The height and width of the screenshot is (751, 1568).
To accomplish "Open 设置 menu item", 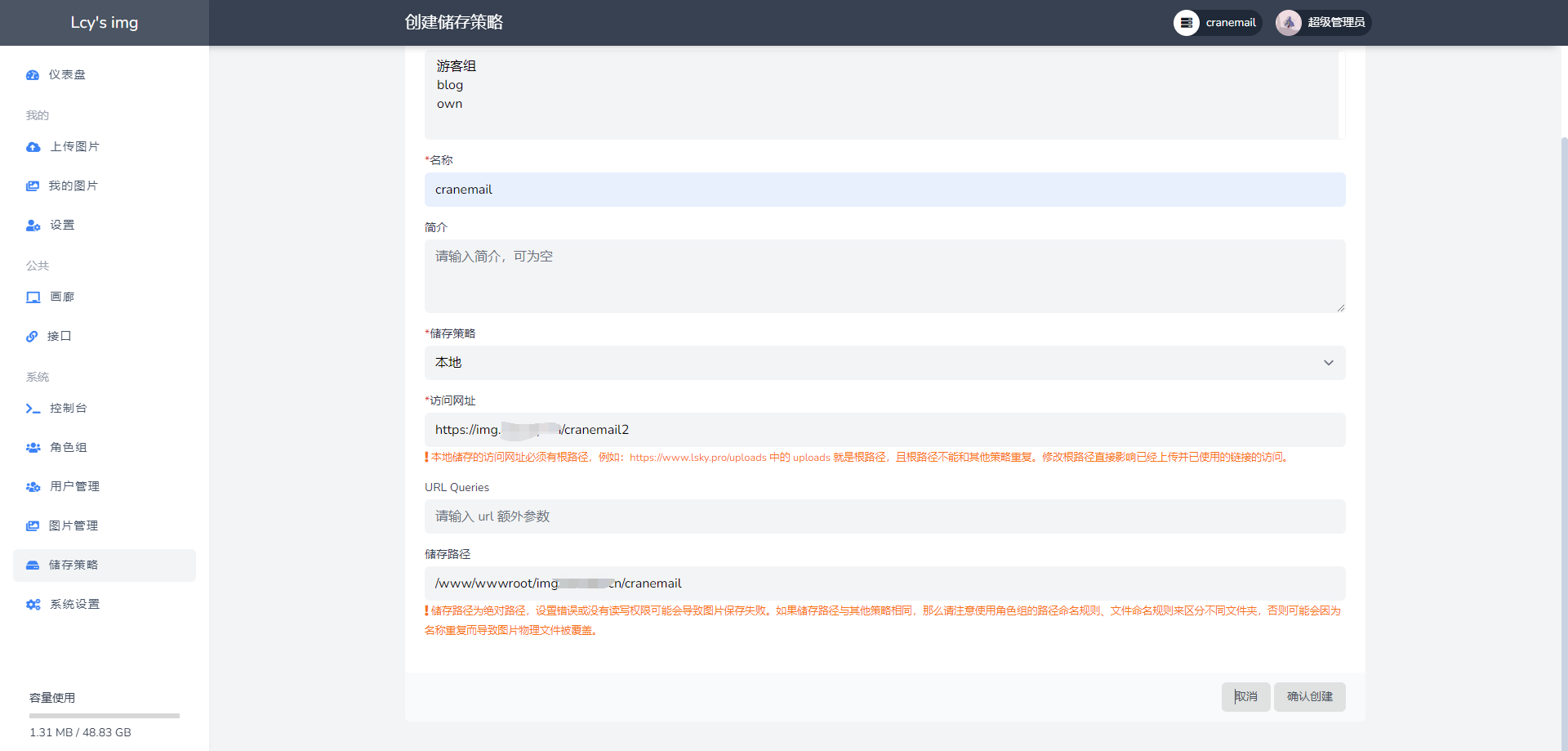I will 105,226.
